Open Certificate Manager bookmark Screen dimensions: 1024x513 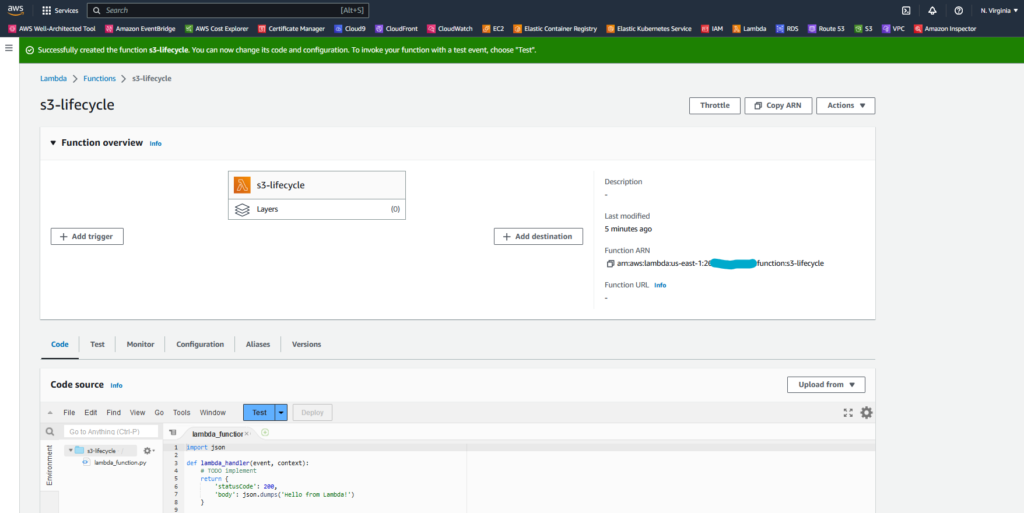tap(291, 29)
